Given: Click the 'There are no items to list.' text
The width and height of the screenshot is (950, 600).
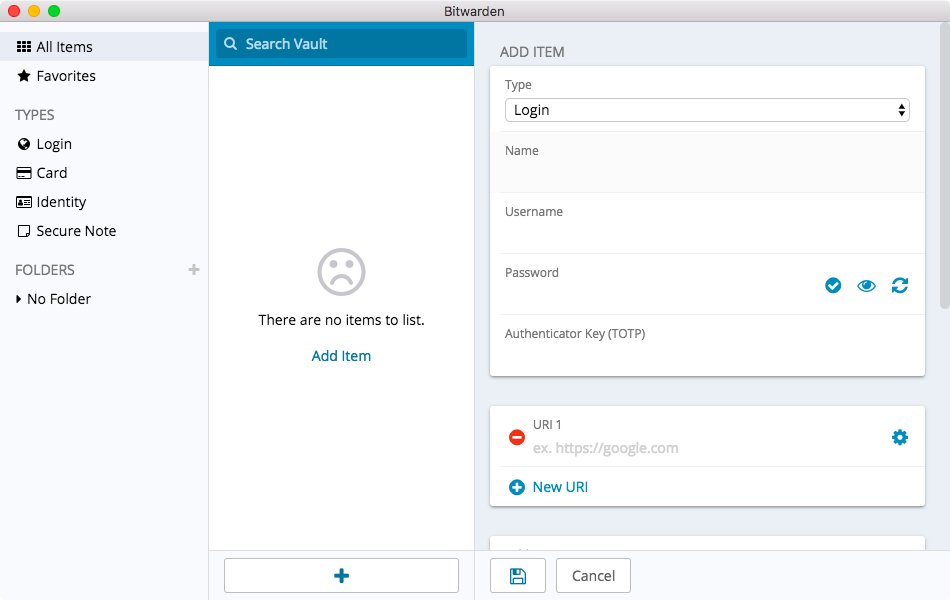Looking at the screenshot, I should tap(341, 320).
